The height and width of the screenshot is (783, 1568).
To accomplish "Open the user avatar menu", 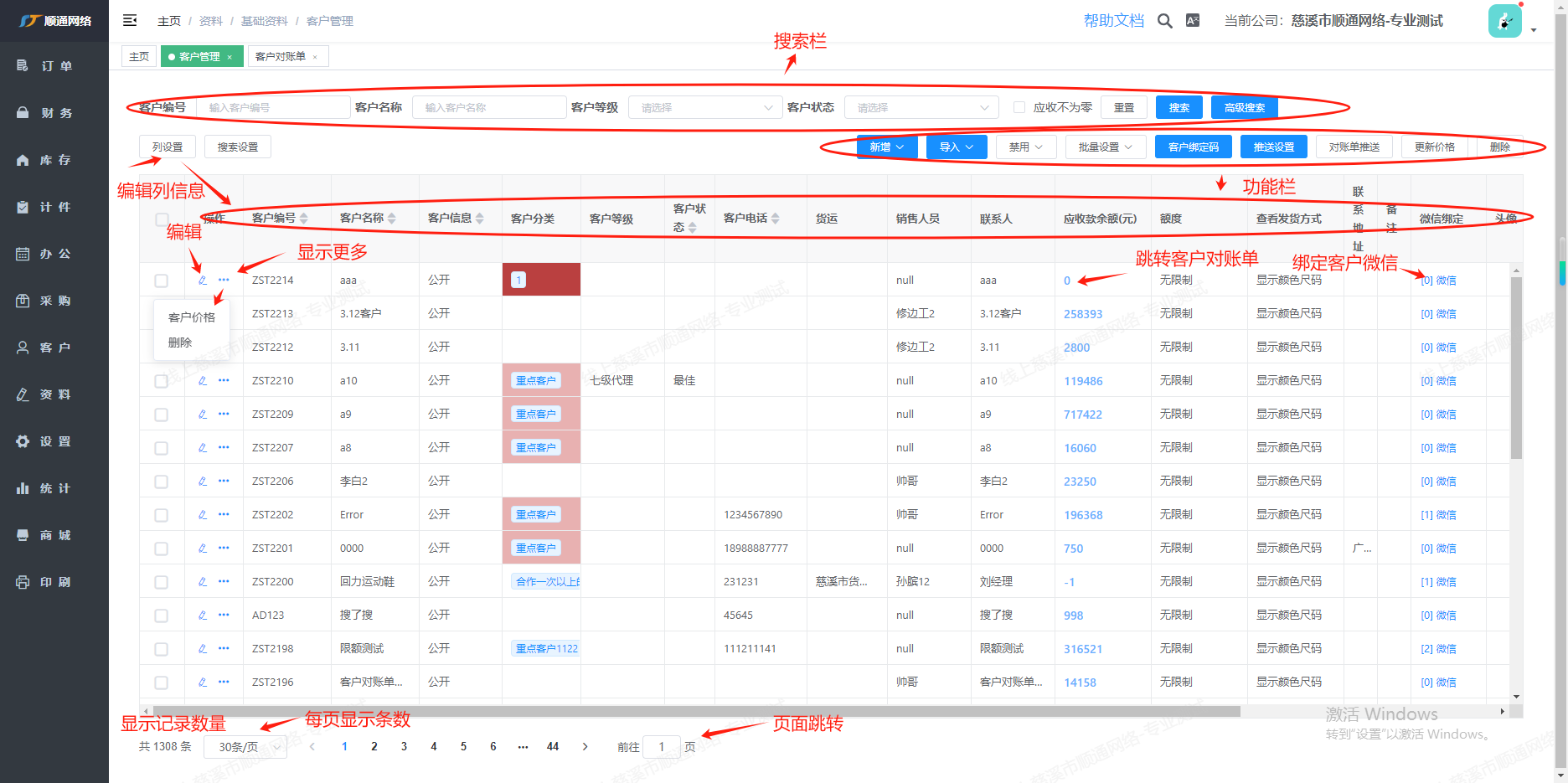I will tap(1505, 21).
